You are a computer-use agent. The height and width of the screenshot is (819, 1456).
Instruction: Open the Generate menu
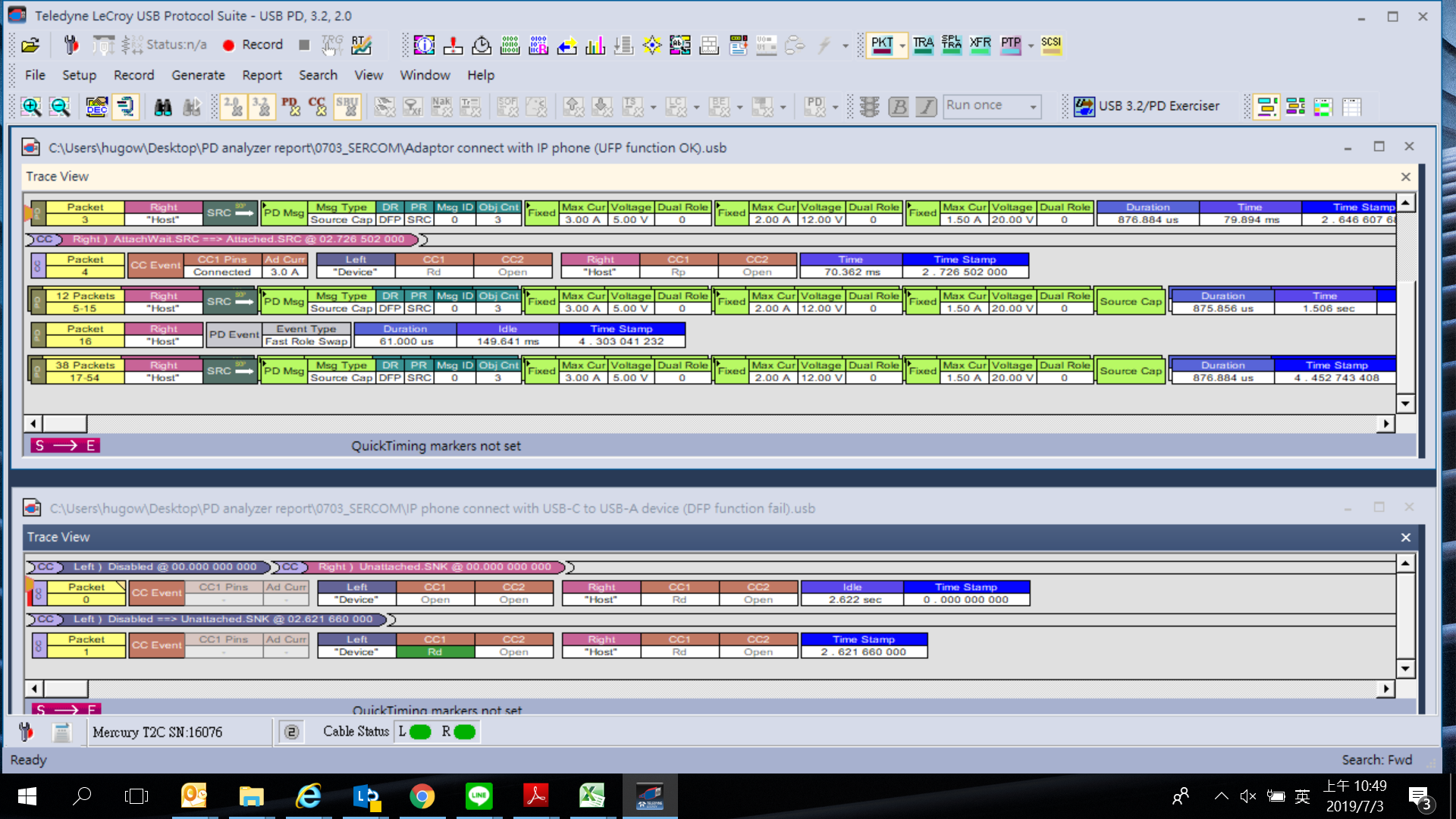click(198, 75)
